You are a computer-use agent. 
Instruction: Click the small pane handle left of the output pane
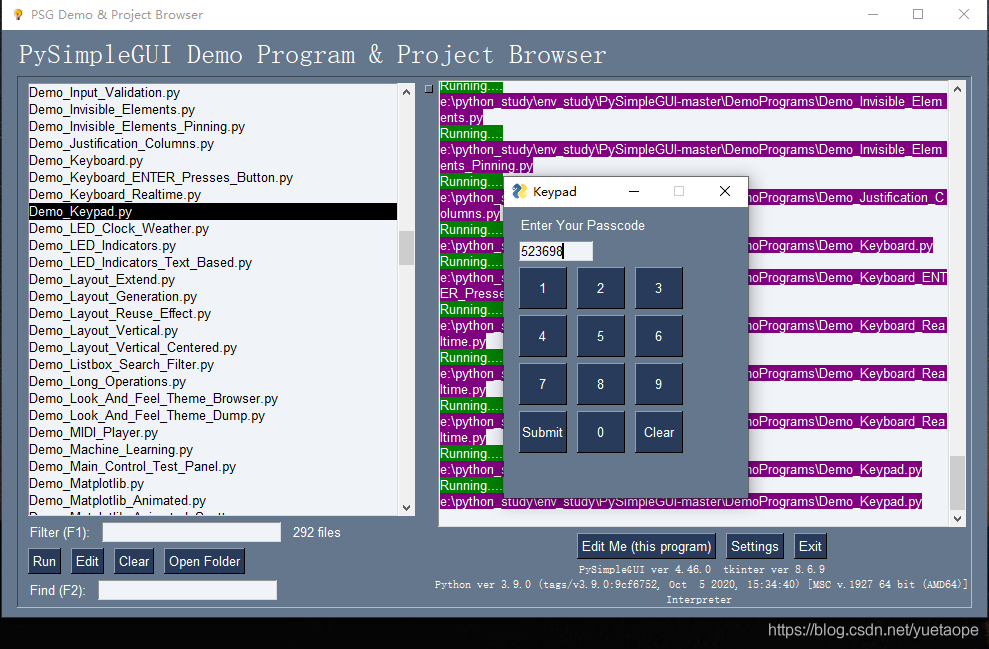(x=429, y=89)
